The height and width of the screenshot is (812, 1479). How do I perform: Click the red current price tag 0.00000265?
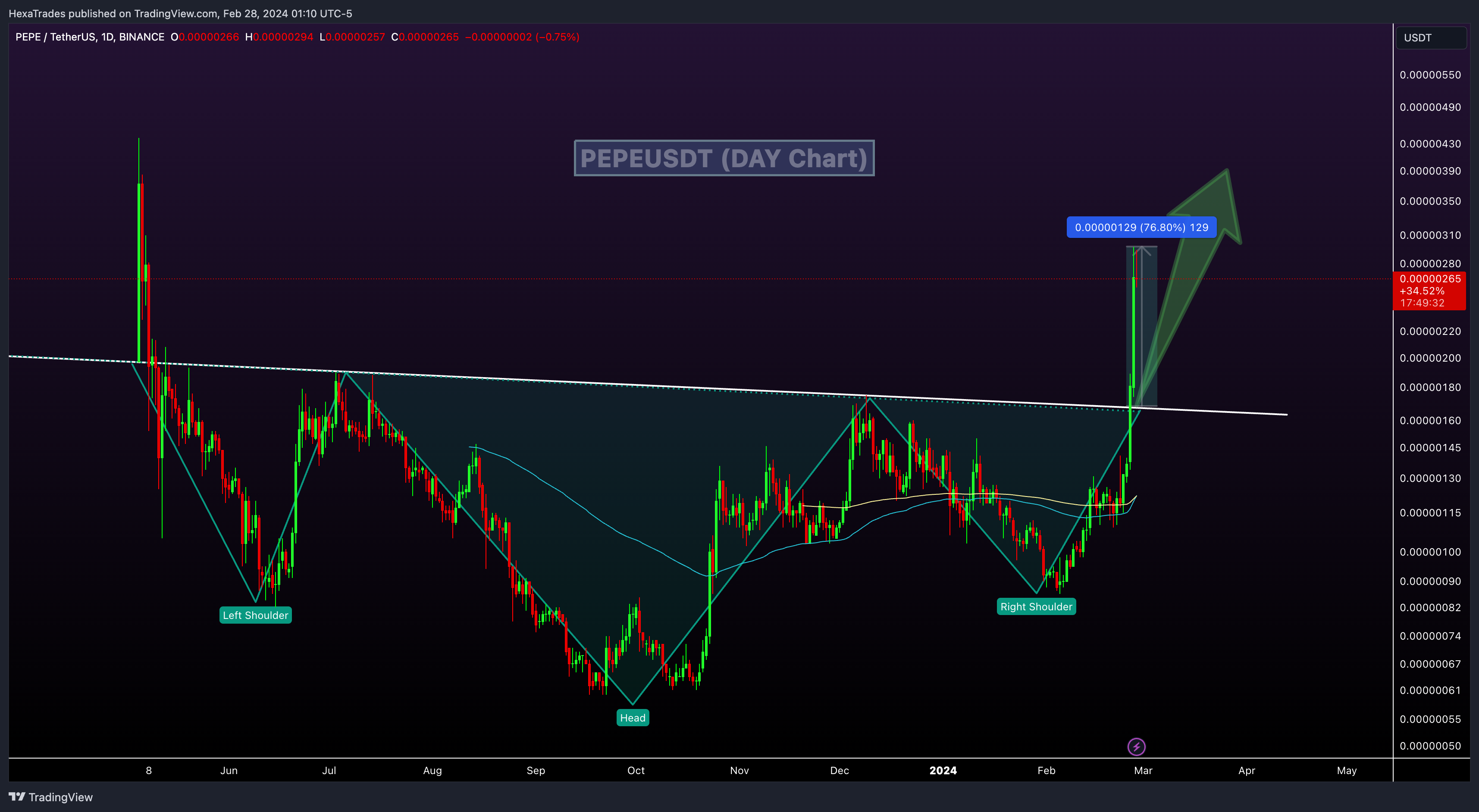1429,291
